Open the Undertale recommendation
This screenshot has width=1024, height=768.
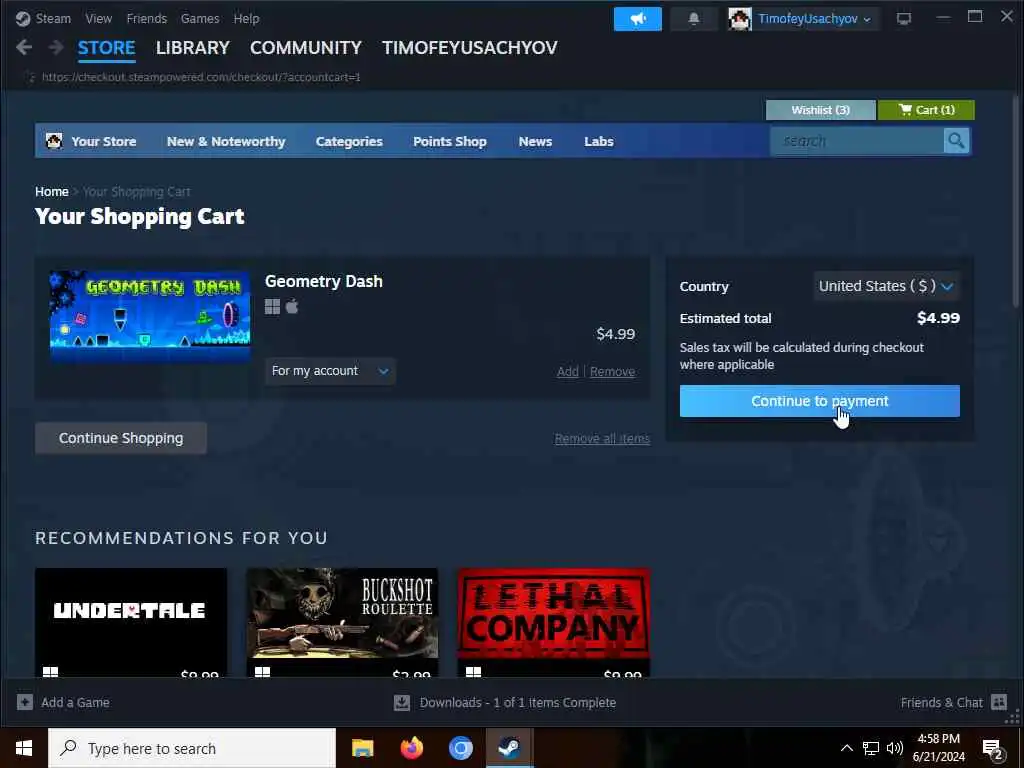click(131, 622)
